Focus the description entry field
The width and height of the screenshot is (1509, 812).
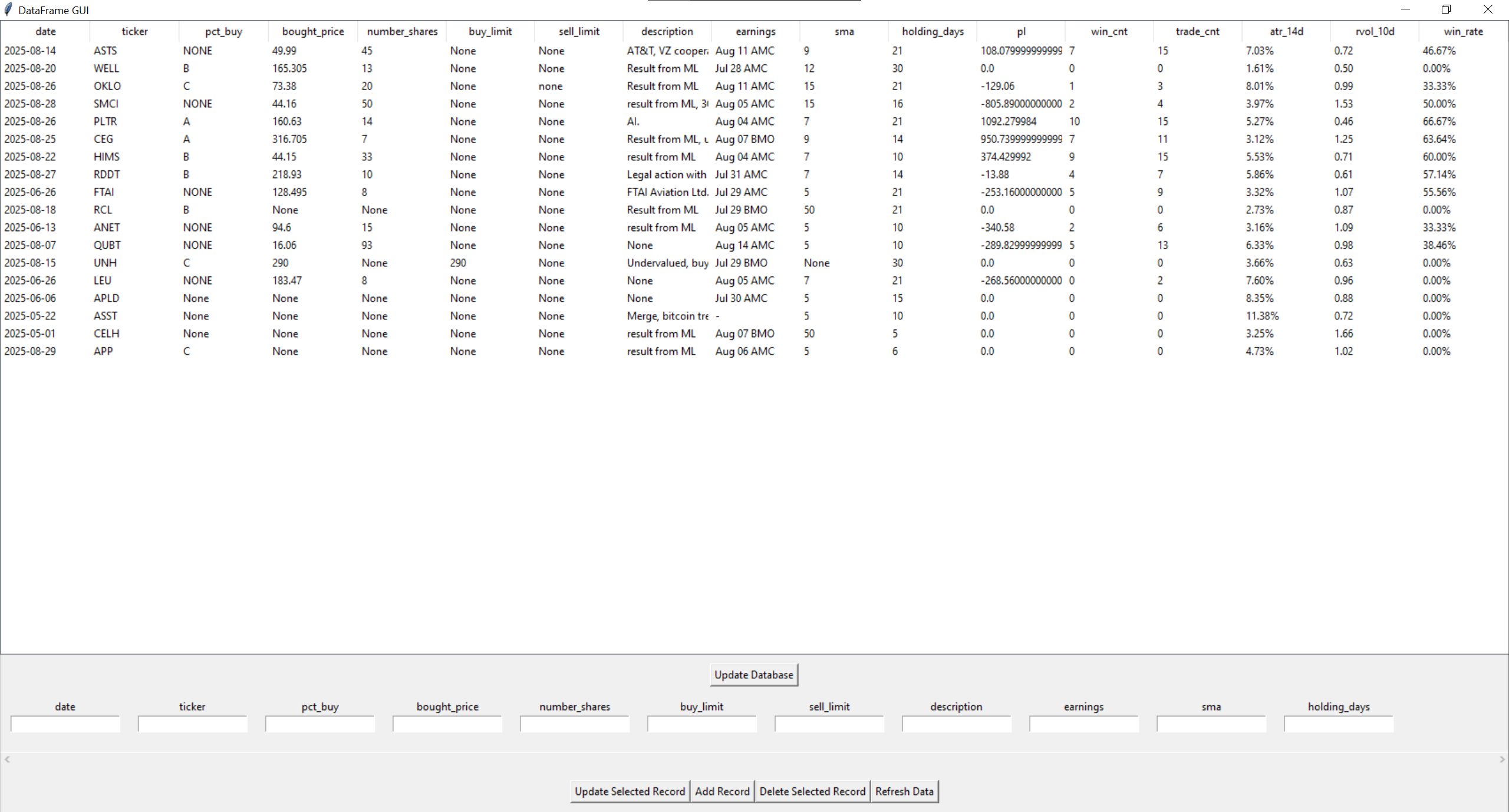pos(956,724)
